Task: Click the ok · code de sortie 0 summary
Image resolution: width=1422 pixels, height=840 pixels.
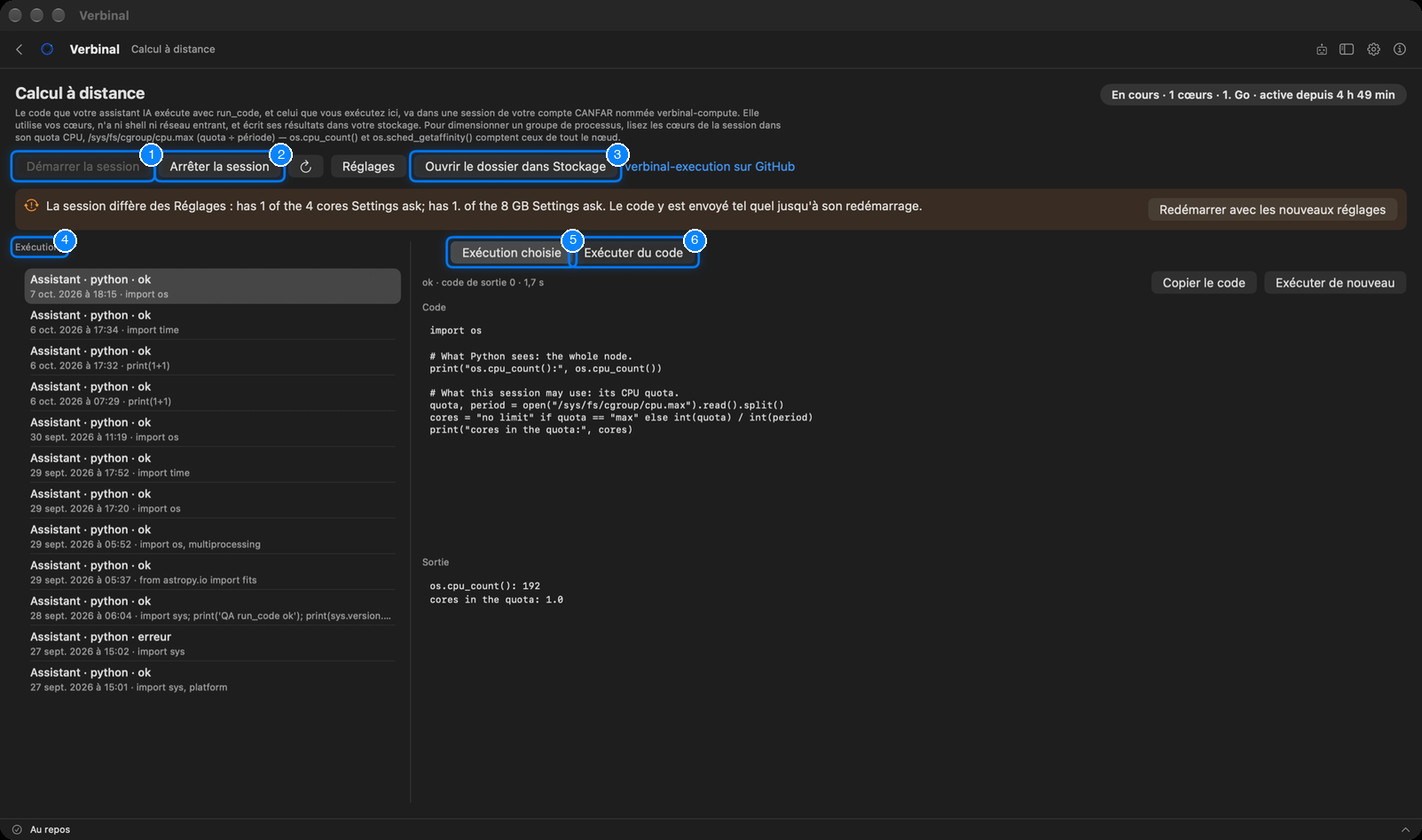Action: coord(483,283)
